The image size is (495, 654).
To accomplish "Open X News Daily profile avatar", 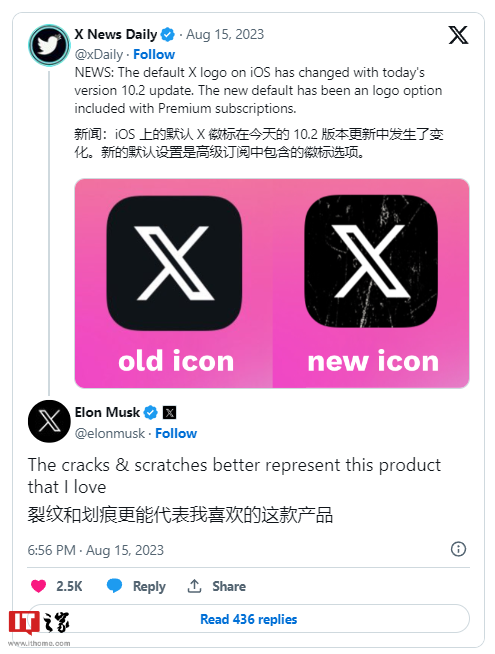I will (49, 45).
